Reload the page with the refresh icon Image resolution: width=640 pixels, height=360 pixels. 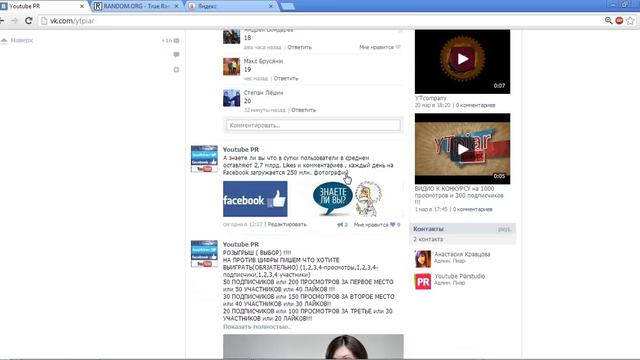pos(29,20)
